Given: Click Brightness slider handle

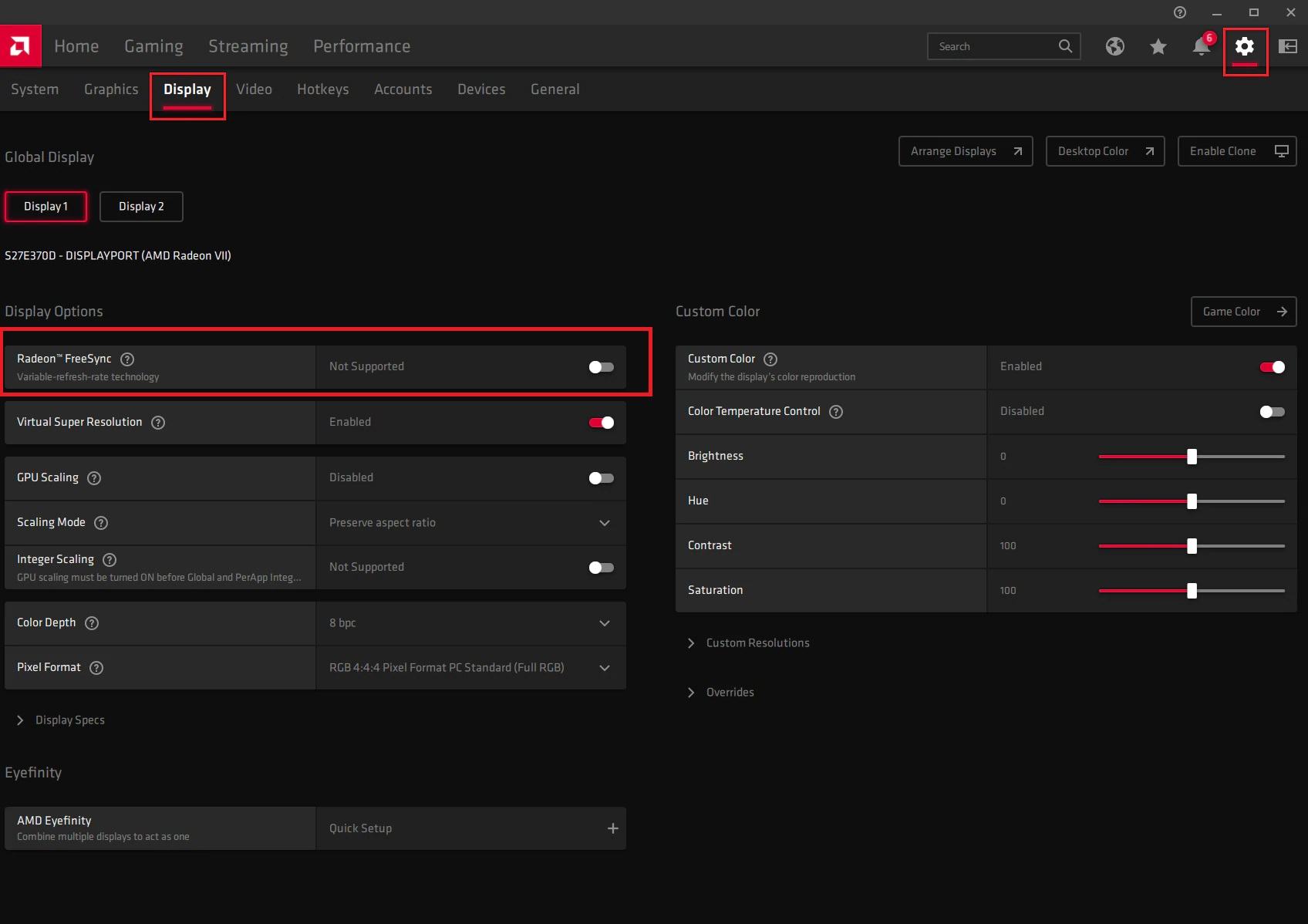Looking at the screenshot, I should click(1192, 457).
